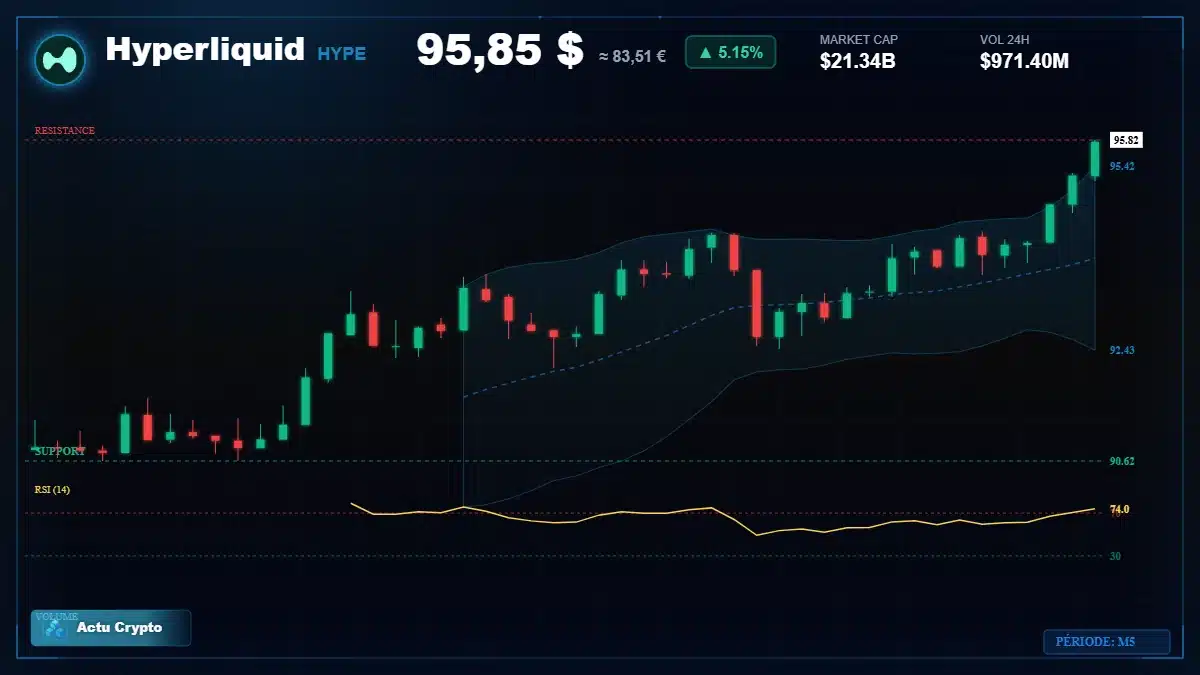Click the PÉRIODE: M5 timeframe button

point(1106,642)
